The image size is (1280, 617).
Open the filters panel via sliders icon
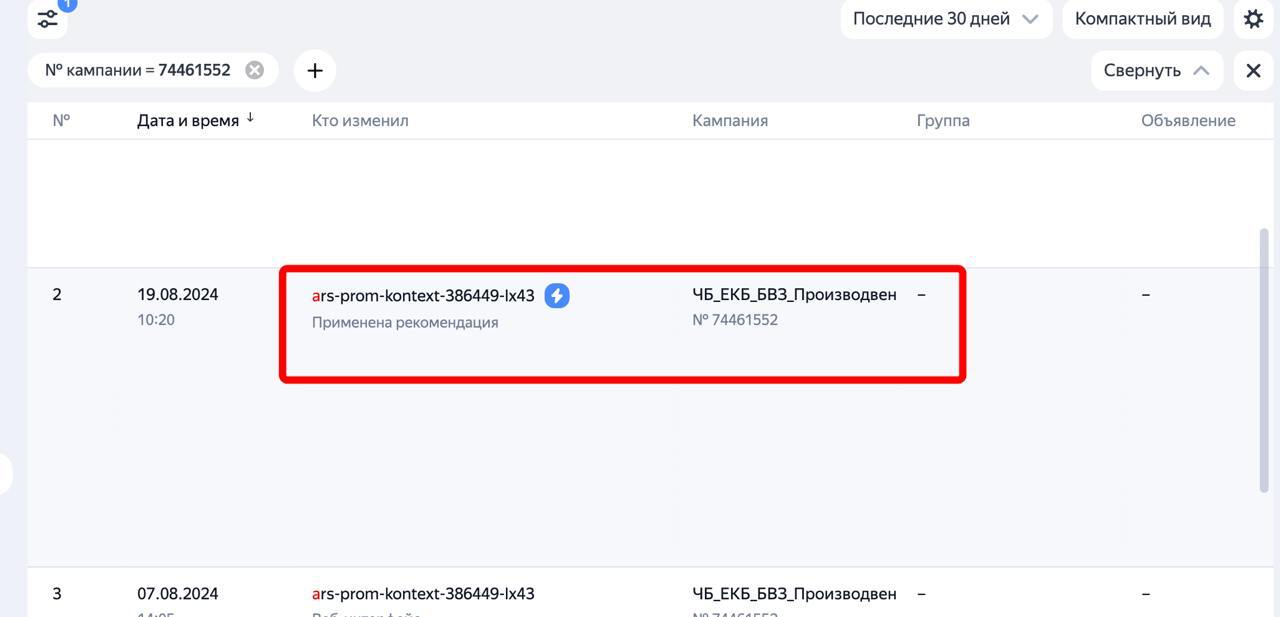point(47,18)
